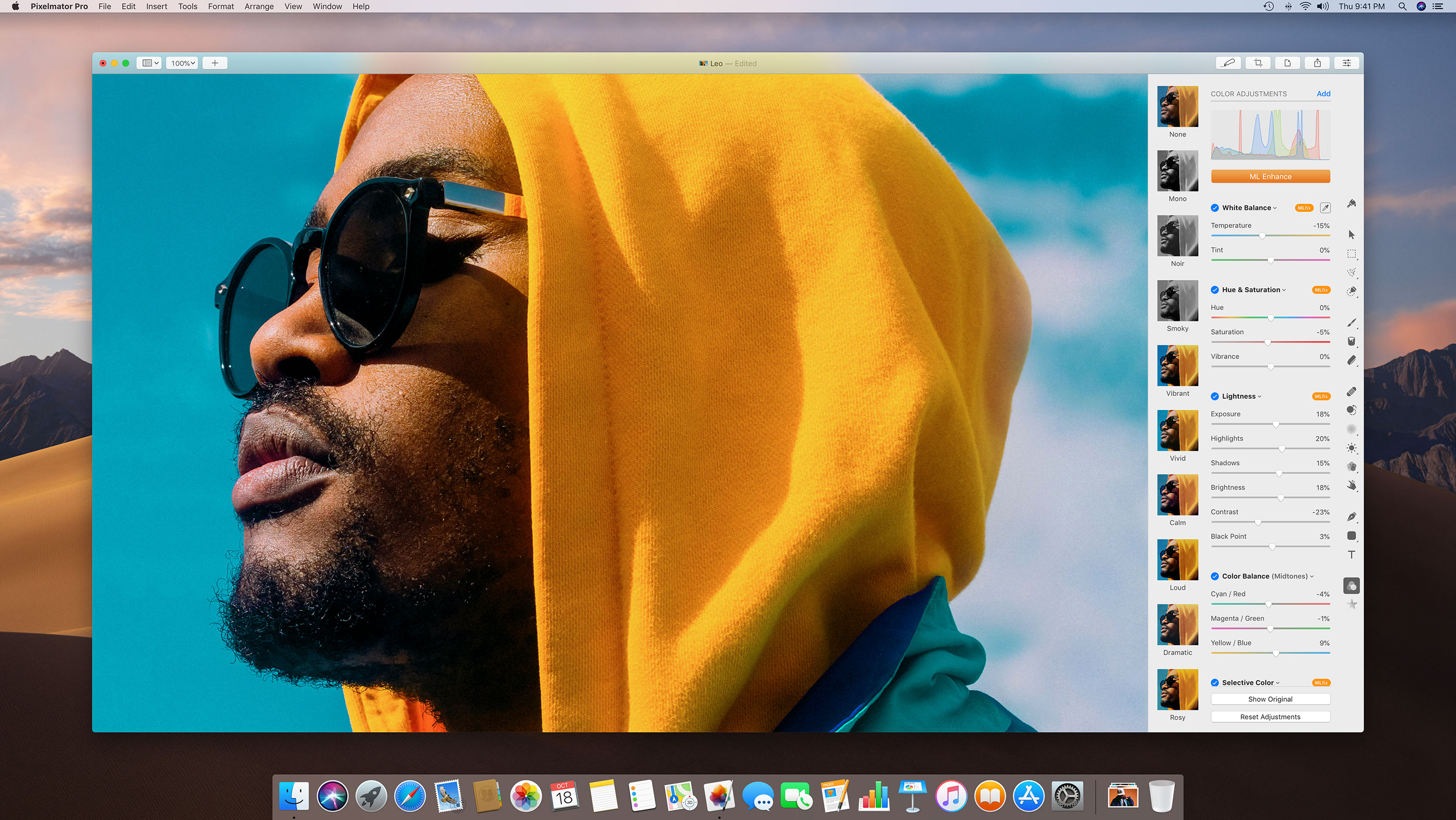
Task: Open the Tools menu
Action: (x=187, y=7)
